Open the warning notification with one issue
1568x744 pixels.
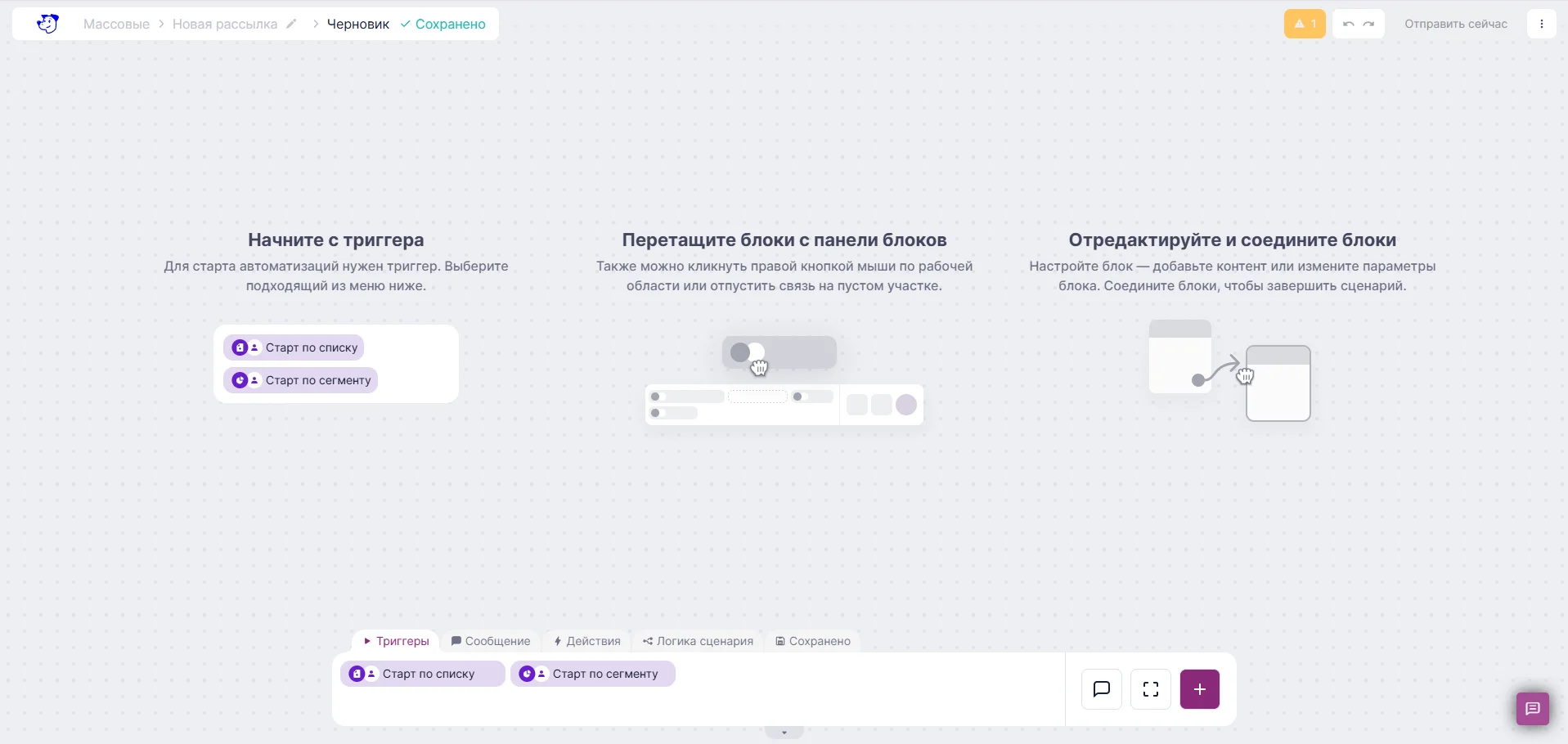point(1305,24)
